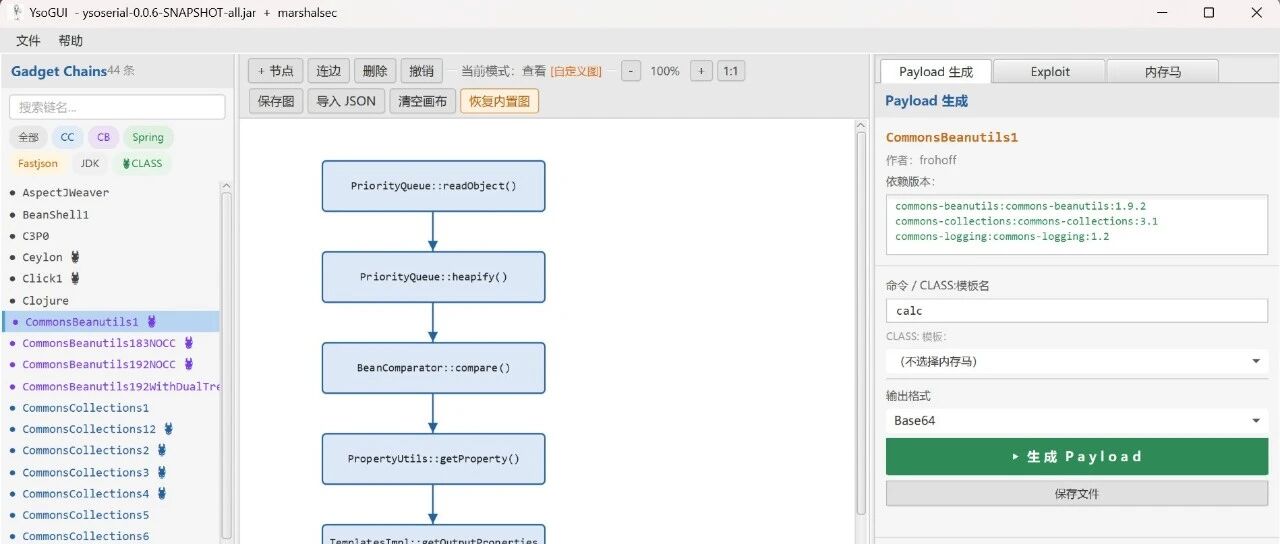Click the PriorityQueue::heapify() node
The width and height of the screenshot is (1280, 544).
(x=433, y=277)
